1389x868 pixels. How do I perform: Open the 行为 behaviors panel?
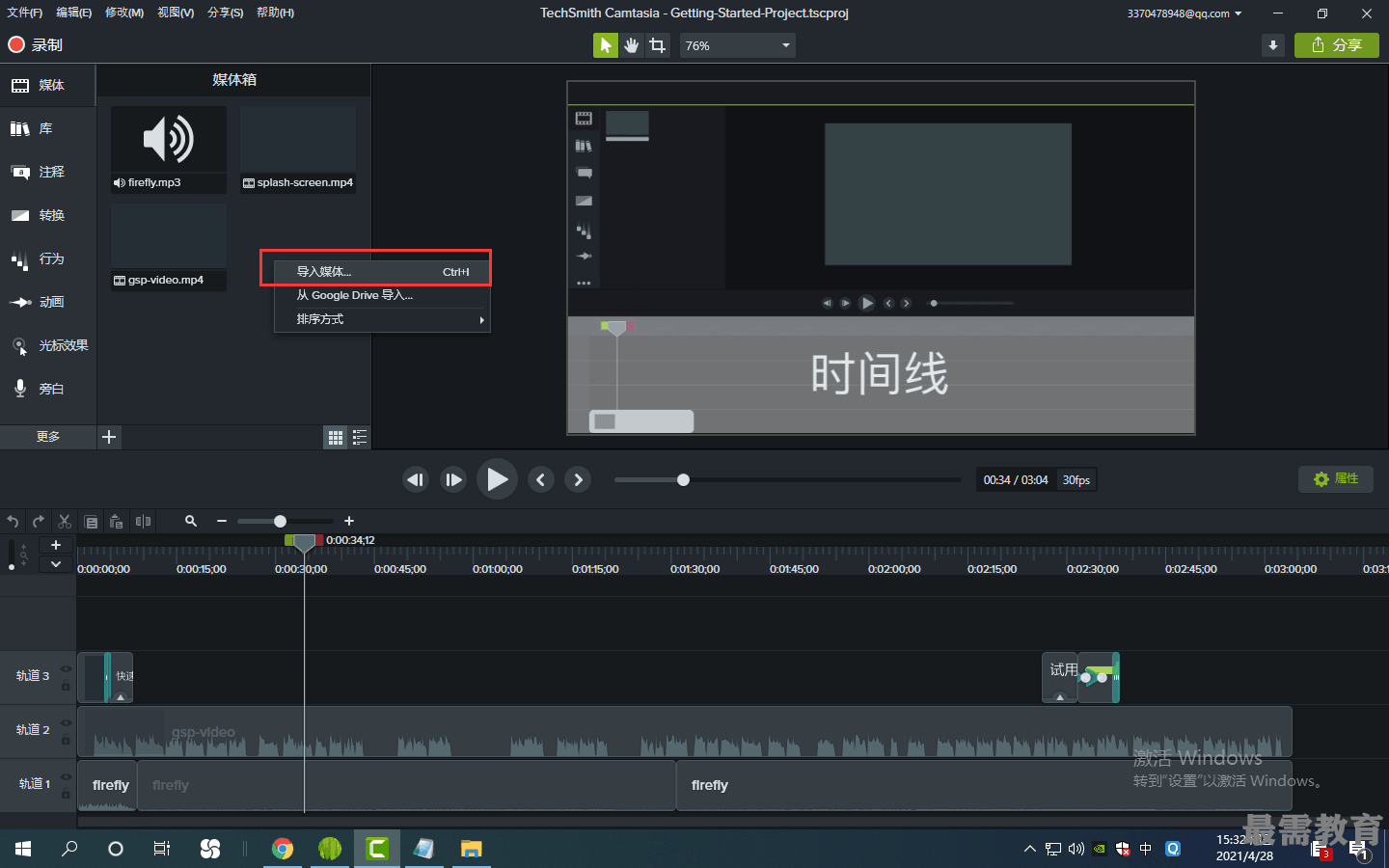click(47, 258)
